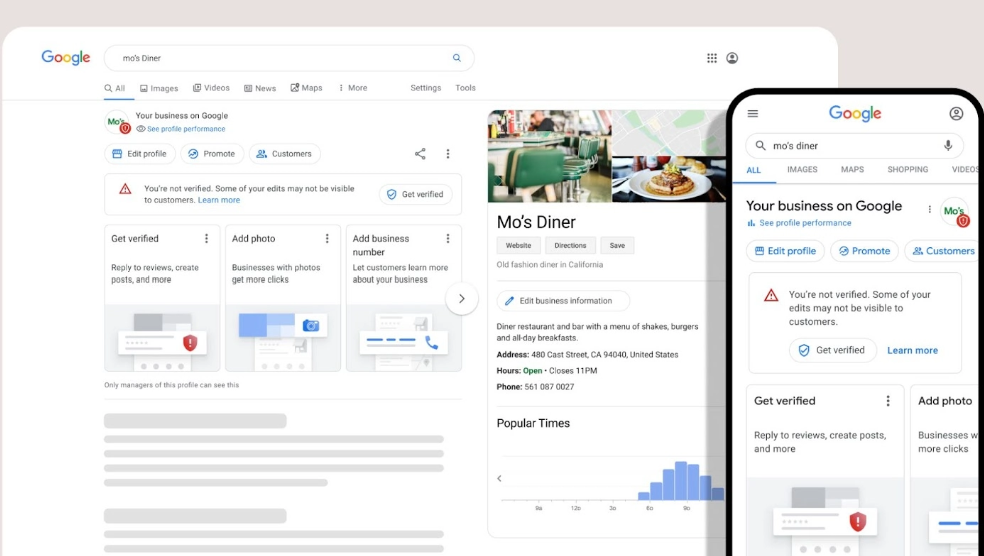Open the three-dot menu beside share icon
This screenshot has width=984, height=556.
pos(447,154)
